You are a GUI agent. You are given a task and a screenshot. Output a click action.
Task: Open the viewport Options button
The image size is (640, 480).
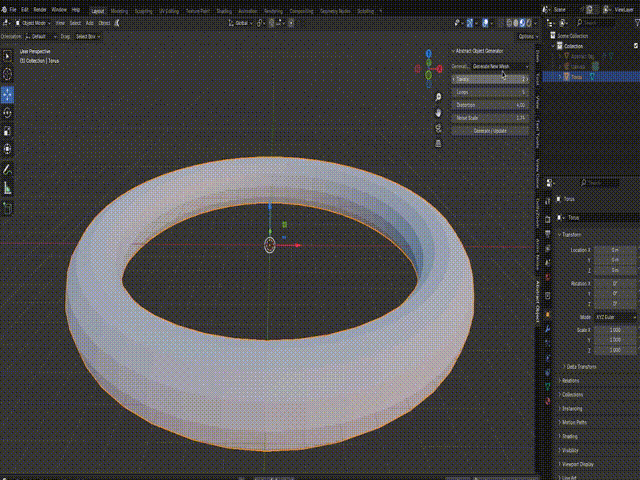click(x=528, y=36)
